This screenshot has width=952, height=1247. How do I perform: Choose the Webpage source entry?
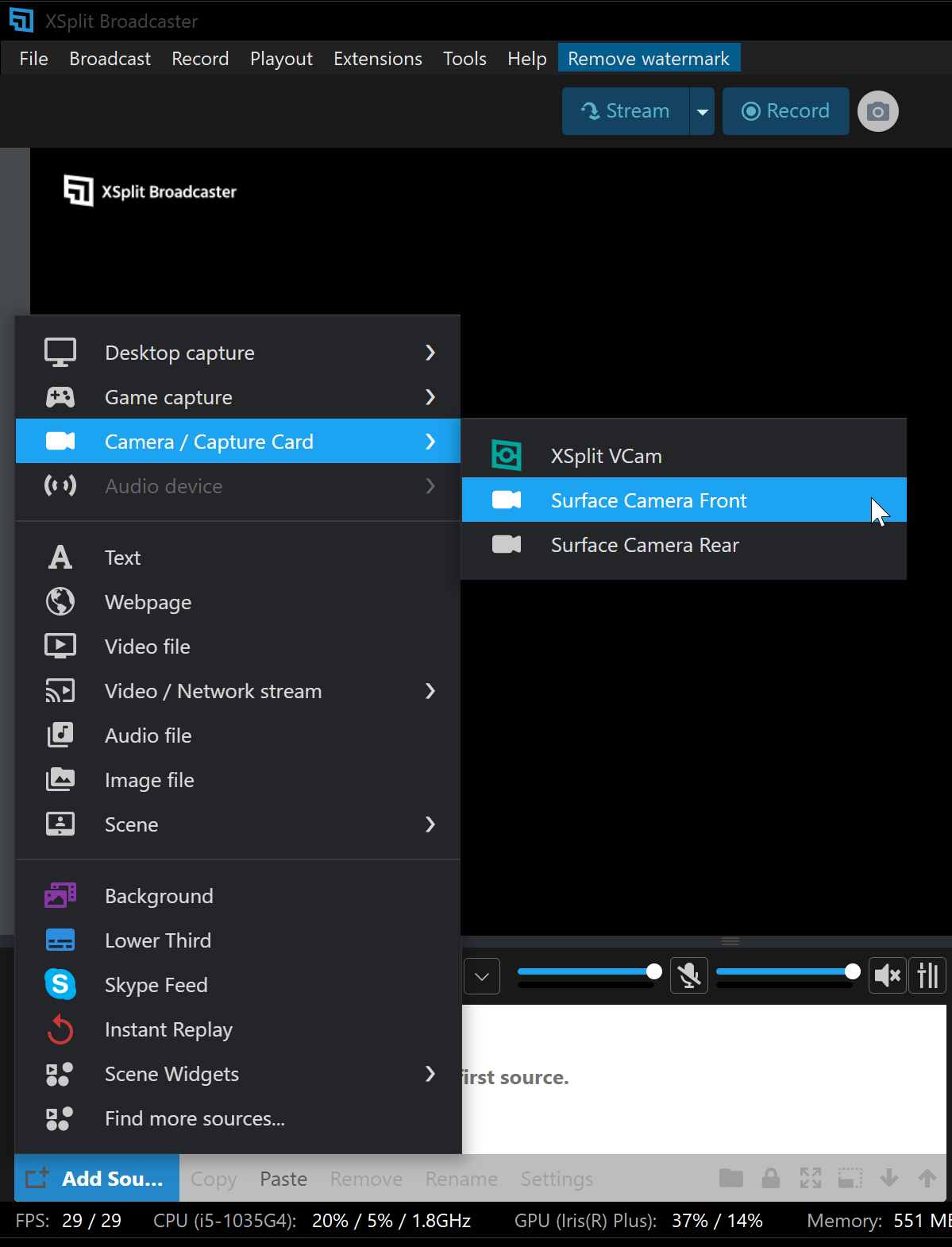[238, 602]
